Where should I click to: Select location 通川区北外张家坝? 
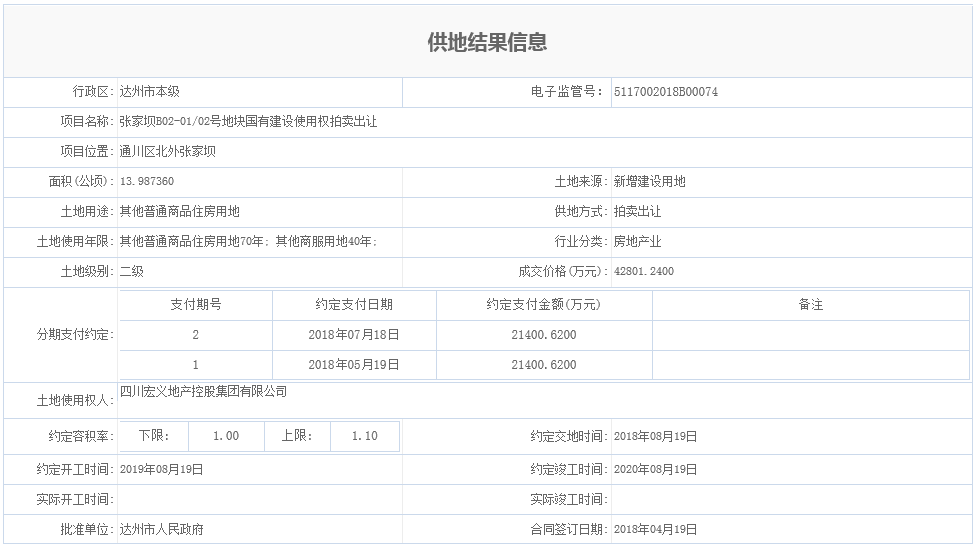pos(167,152)
